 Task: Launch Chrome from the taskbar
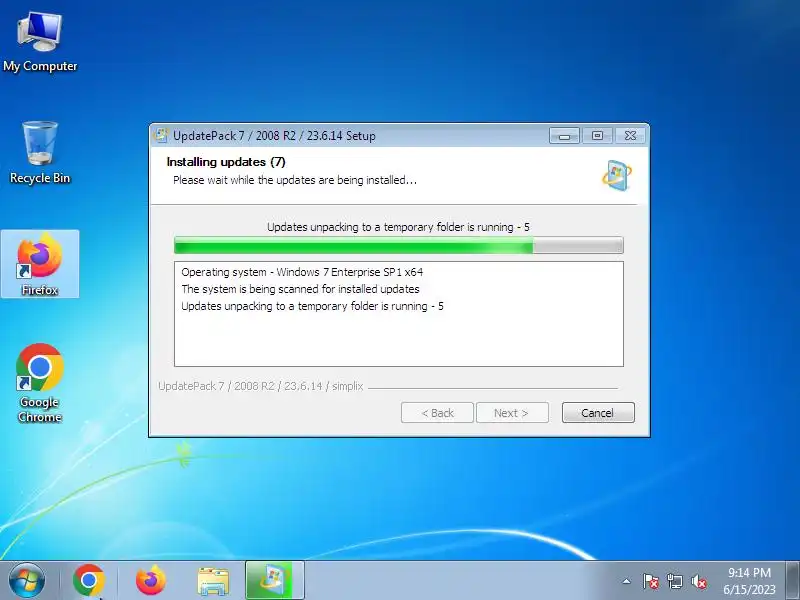[89, 581]
